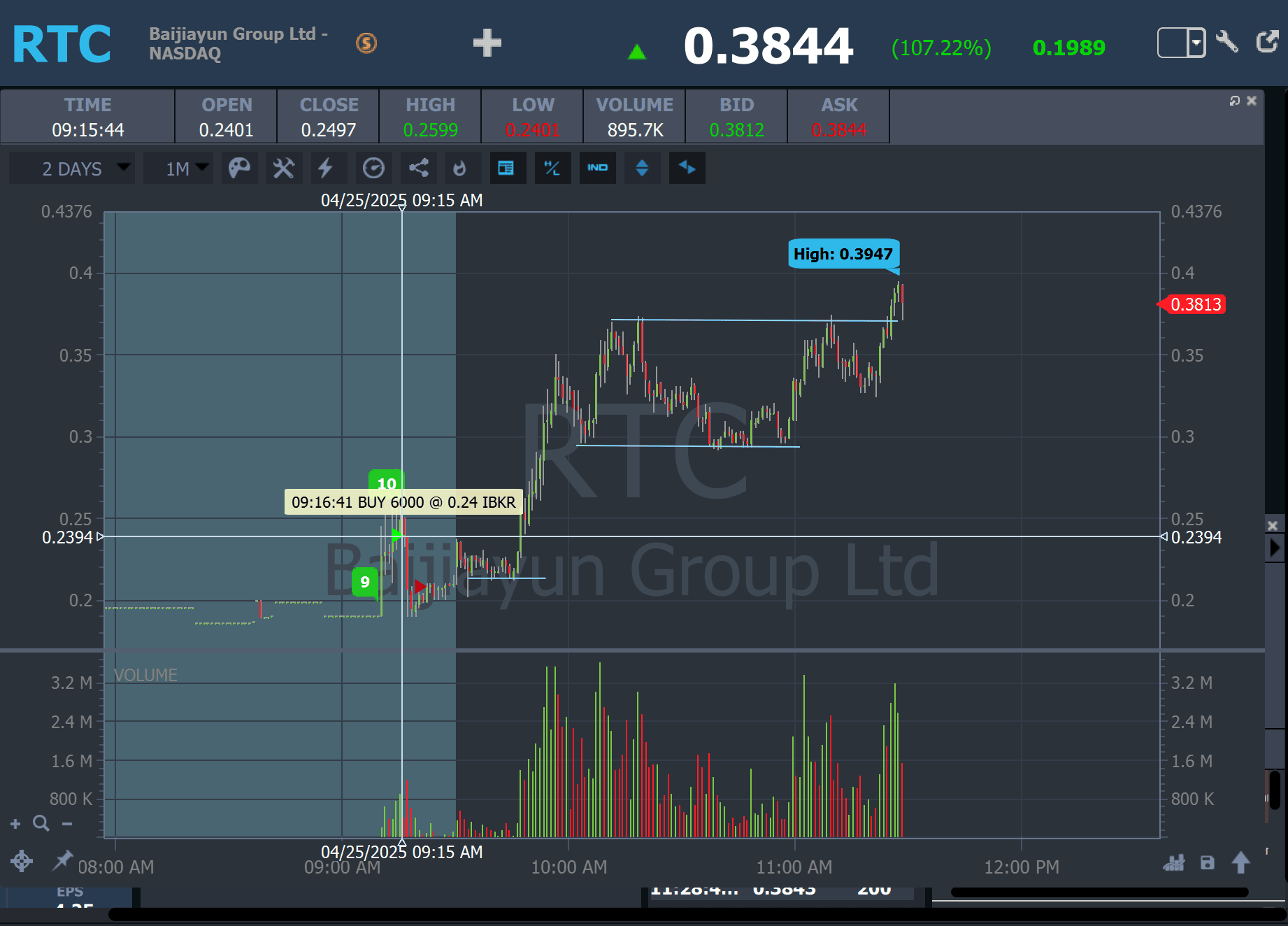Click the percent change (107.22%)
Screen dimensions: 1288x926
[x=941, y=48]
